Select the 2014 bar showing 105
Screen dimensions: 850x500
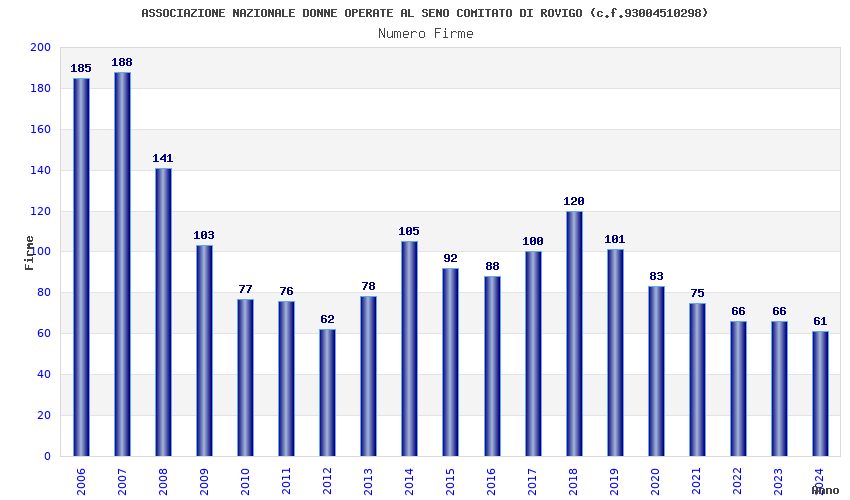tap(410, 349)
